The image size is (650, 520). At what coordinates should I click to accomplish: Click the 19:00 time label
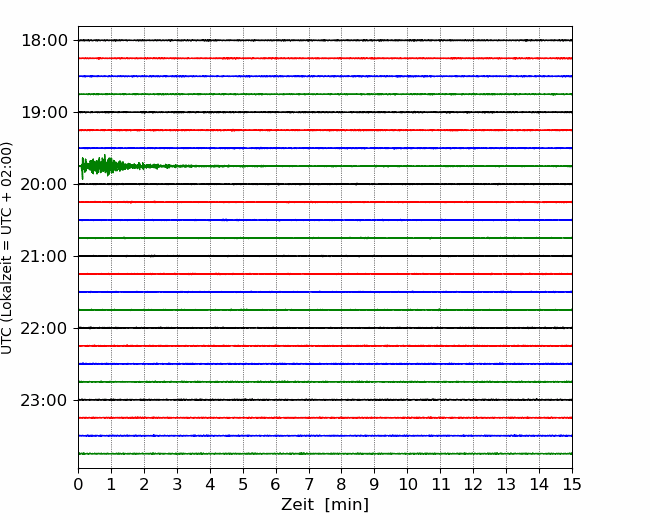pyautogui.click(x=44, y=112)
